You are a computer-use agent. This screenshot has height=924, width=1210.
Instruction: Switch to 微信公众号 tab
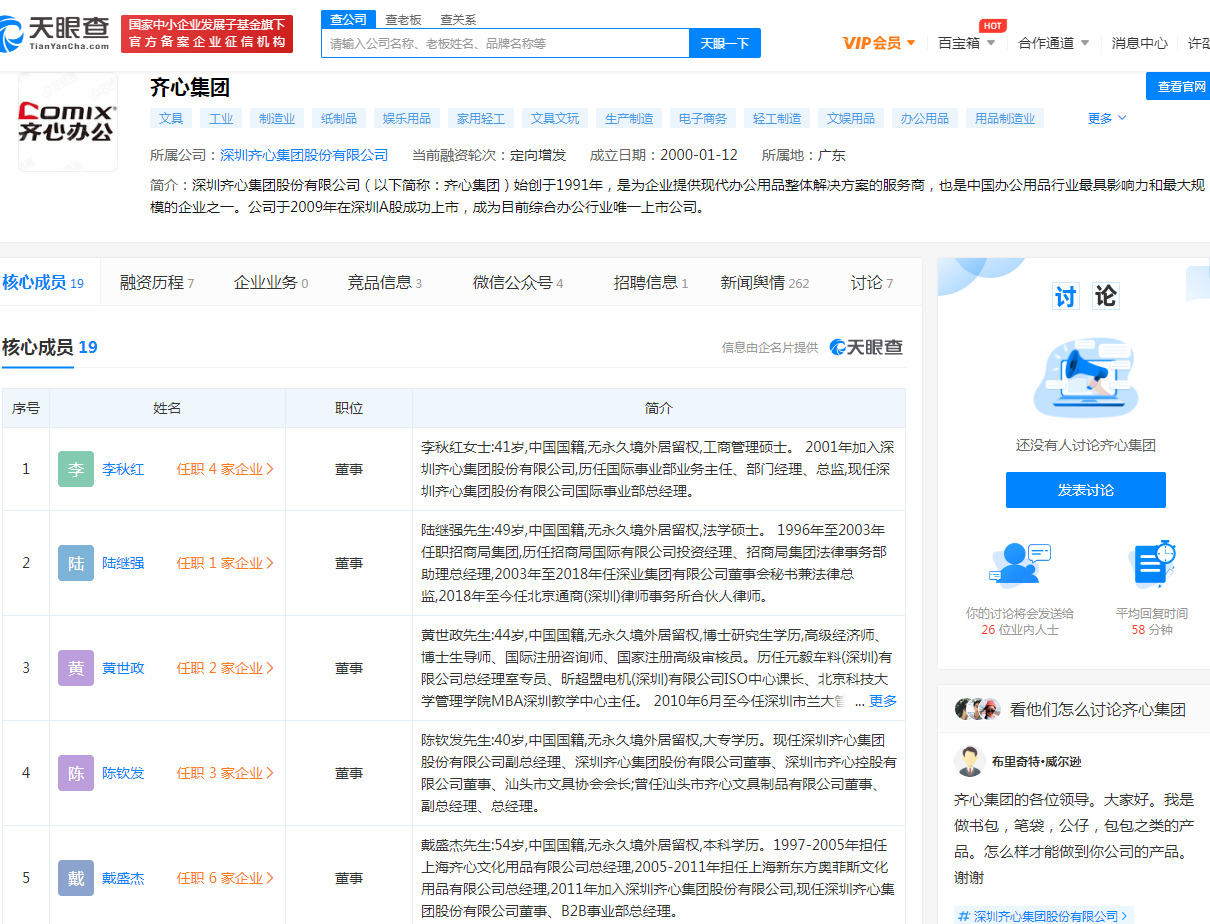tap(518, 283)
